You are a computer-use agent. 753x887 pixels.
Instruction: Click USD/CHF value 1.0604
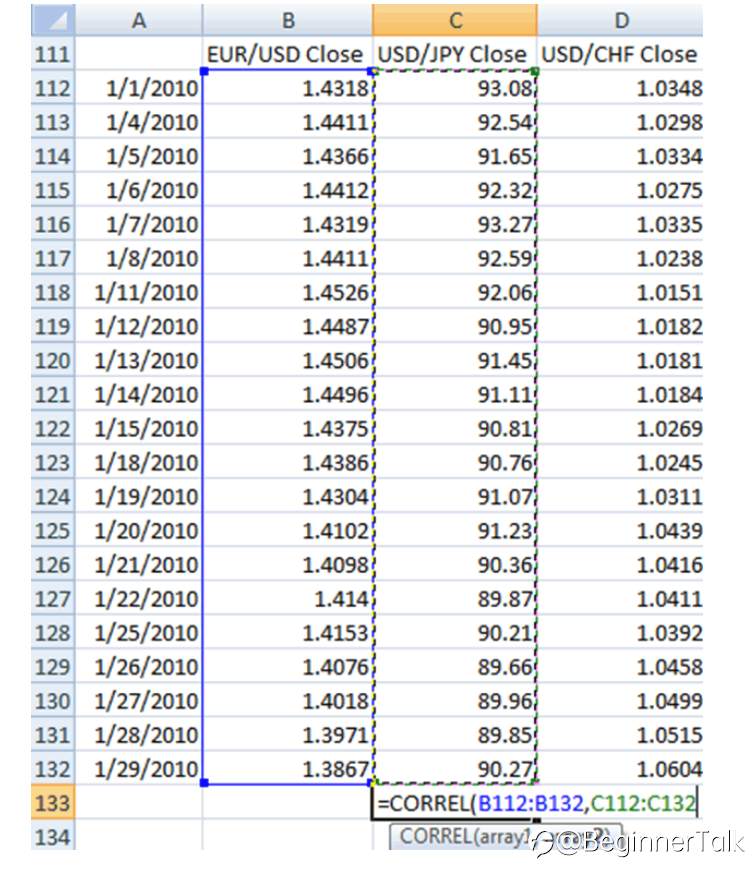coord(620,768)
